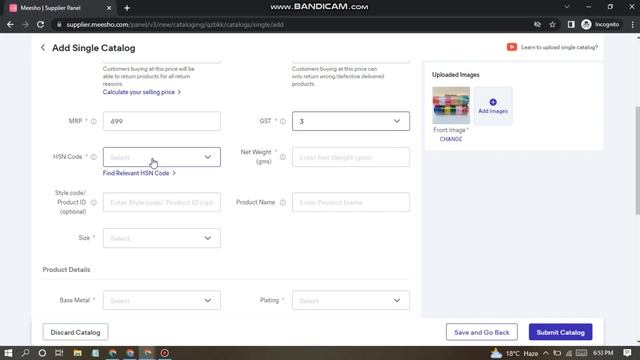Click Calculate your selling price link
Image resolution: width=640 pixels, height=360 pixels.
point(142,92)
